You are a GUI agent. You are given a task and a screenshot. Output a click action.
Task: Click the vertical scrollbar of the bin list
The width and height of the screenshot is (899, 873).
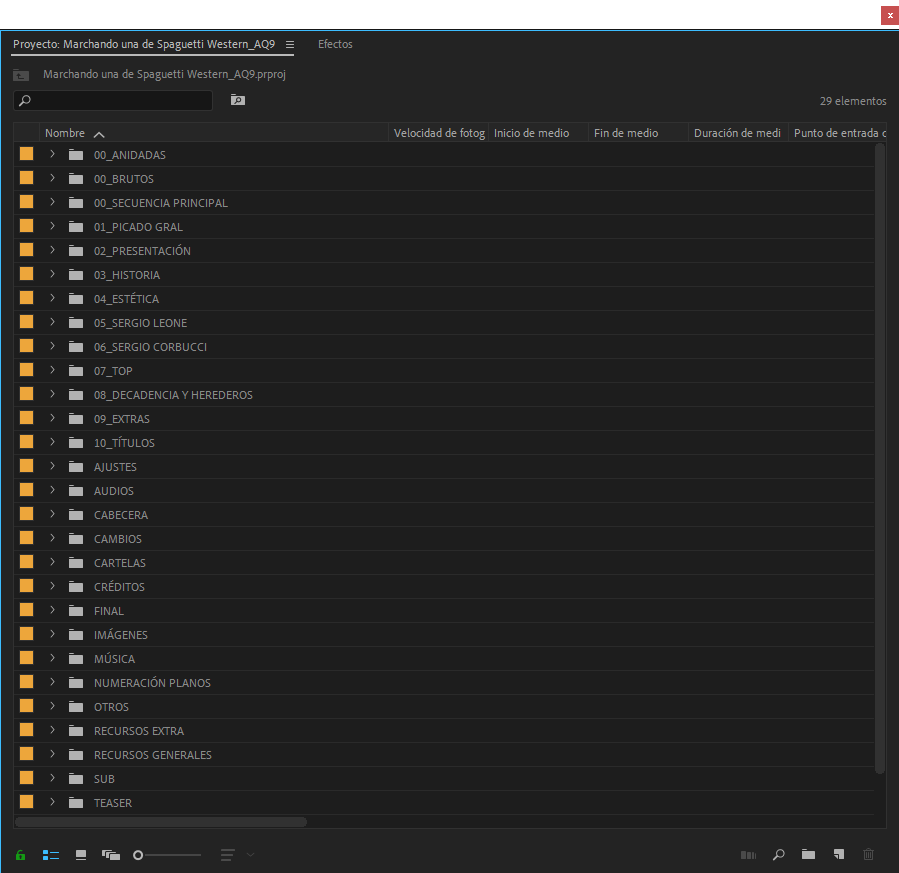tap(880, 459)
